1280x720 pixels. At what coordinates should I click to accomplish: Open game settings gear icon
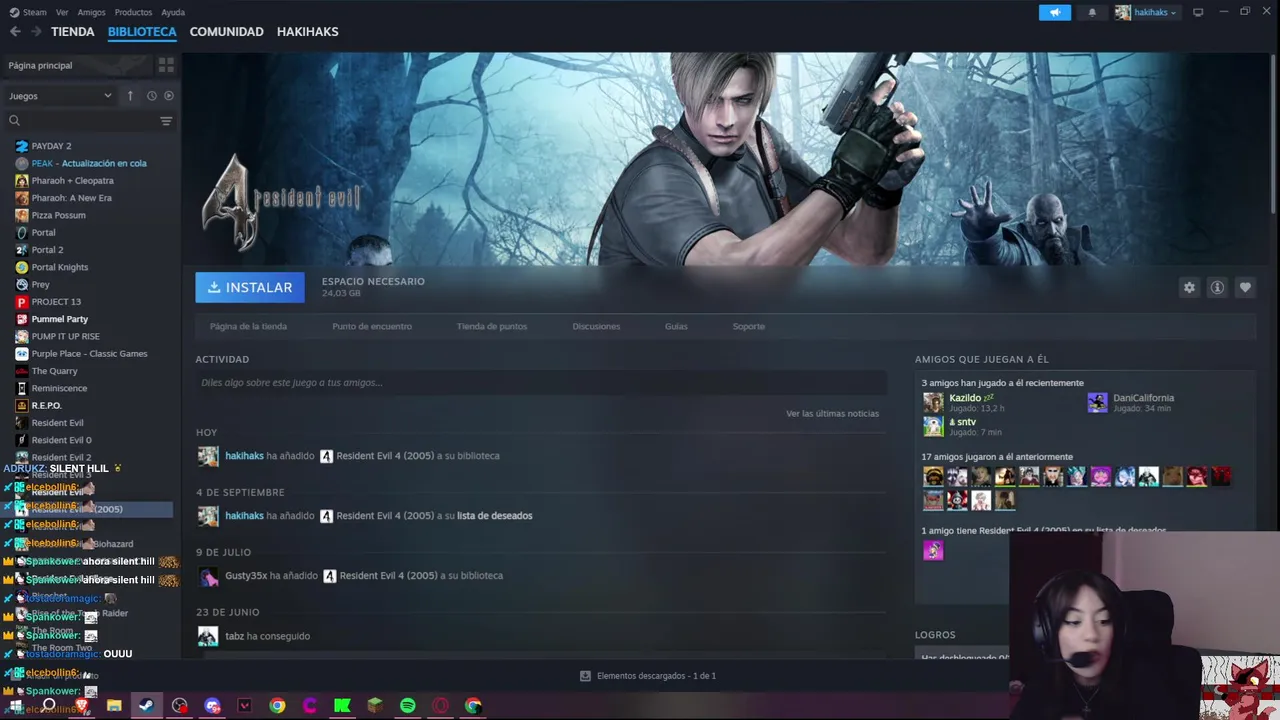point(1189,287)
